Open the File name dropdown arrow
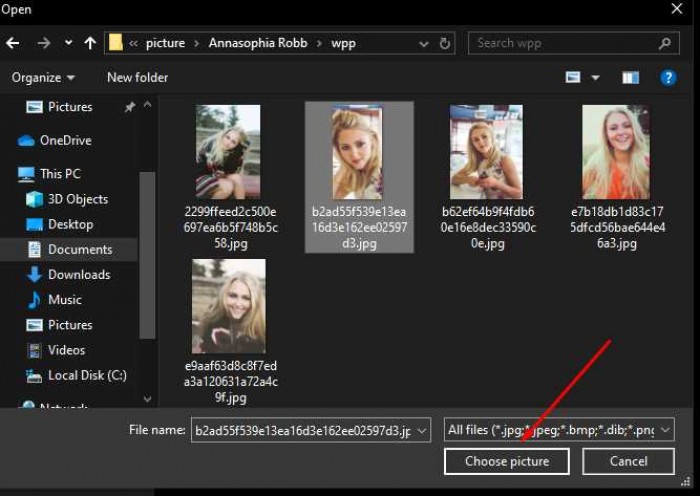The width and height of the screenshot is (700, 496). (421, 431)
